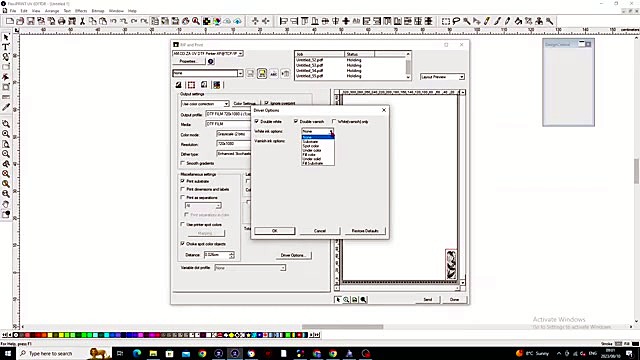Image resolution: width=640 pixels, height=360 pixels.
Task: Enable the Smooth gradients checkbox
Action: (183, 163)
